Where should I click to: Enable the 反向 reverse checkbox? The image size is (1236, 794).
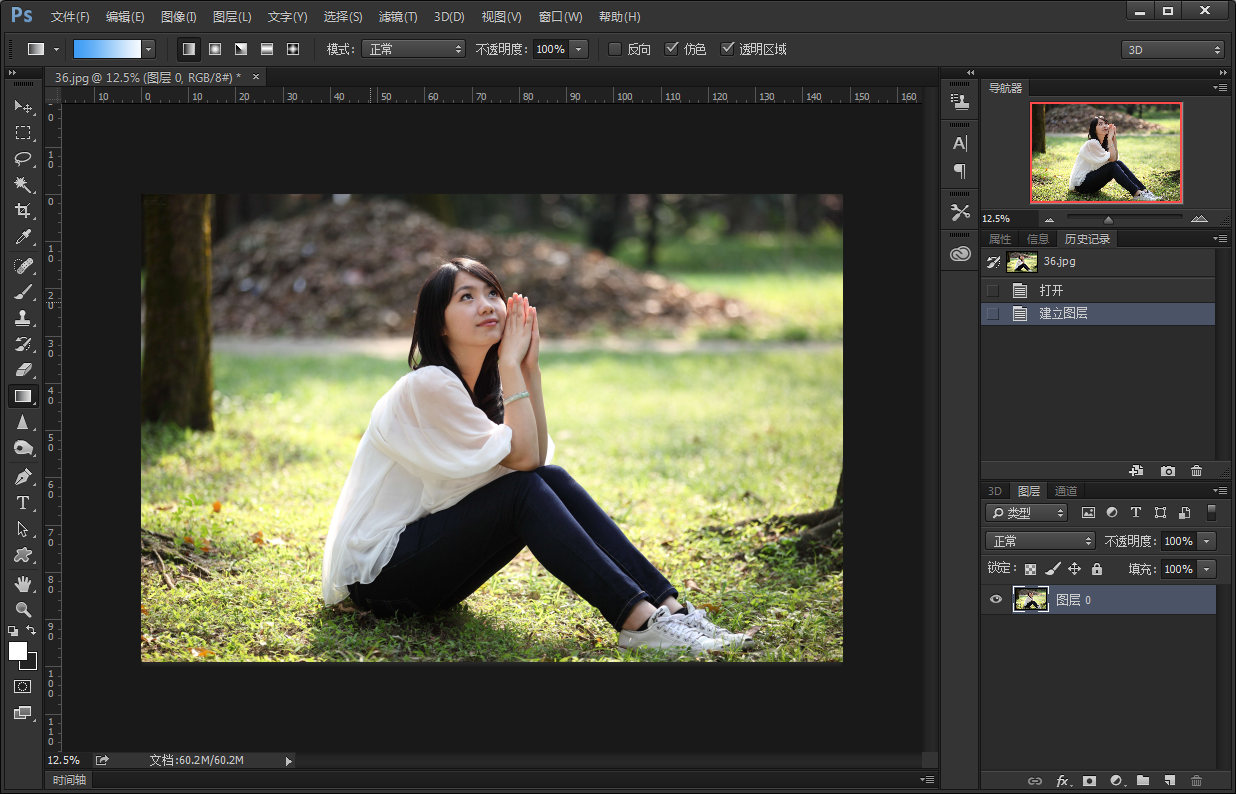615,49
